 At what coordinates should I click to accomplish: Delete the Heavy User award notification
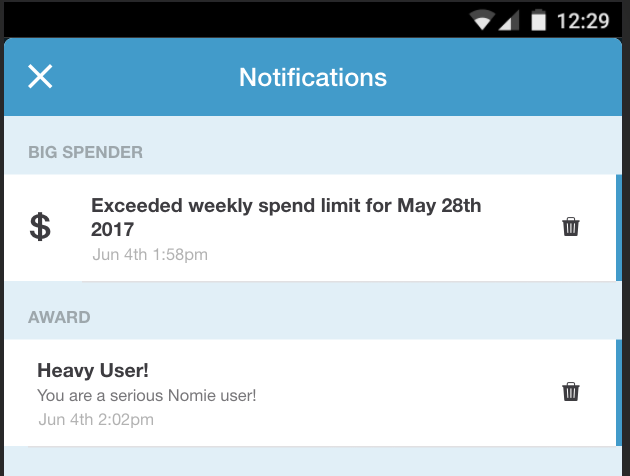571,392
